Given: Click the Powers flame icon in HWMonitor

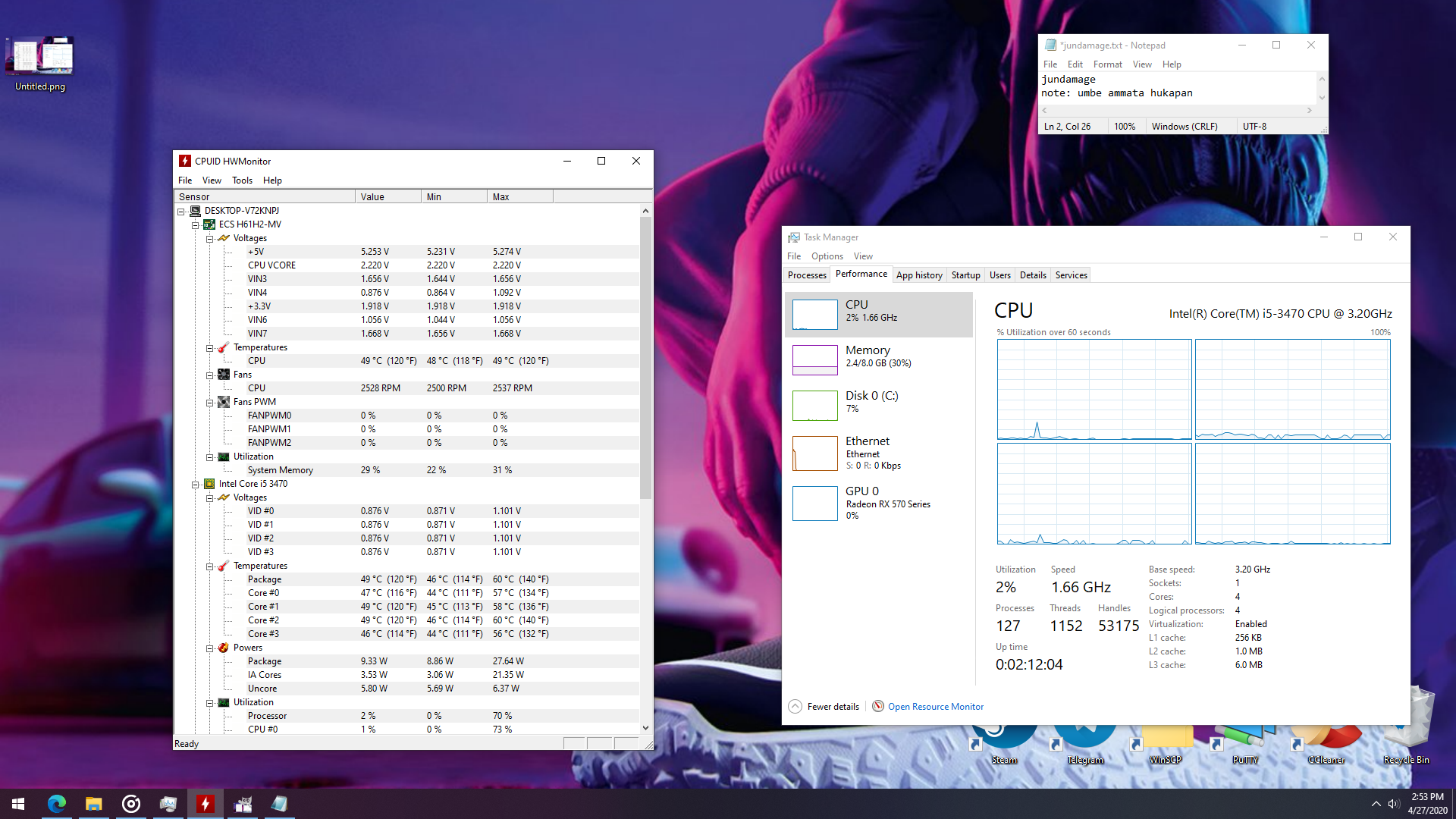Looking at the screenshot, I should coord(224,648).
